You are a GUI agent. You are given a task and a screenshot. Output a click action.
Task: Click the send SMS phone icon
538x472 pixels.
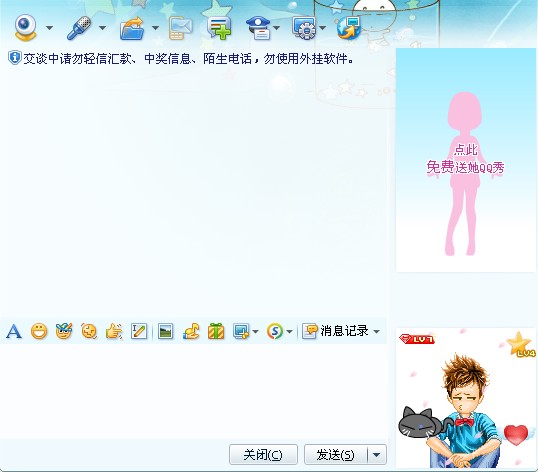click(180, 28)
